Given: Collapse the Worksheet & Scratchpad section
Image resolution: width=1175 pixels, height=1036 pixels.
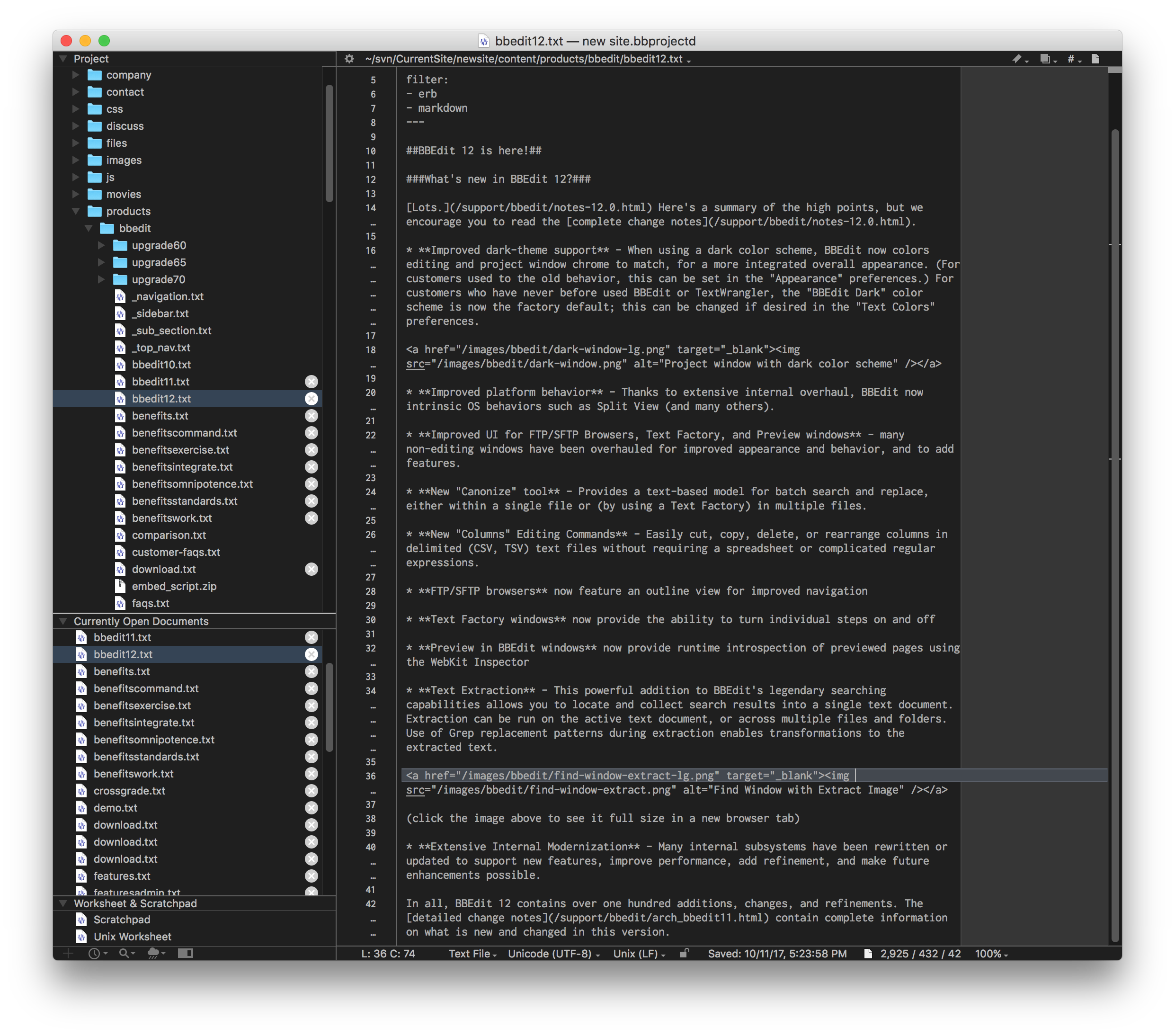Looking at the screenshot, I should click(63, 903).
